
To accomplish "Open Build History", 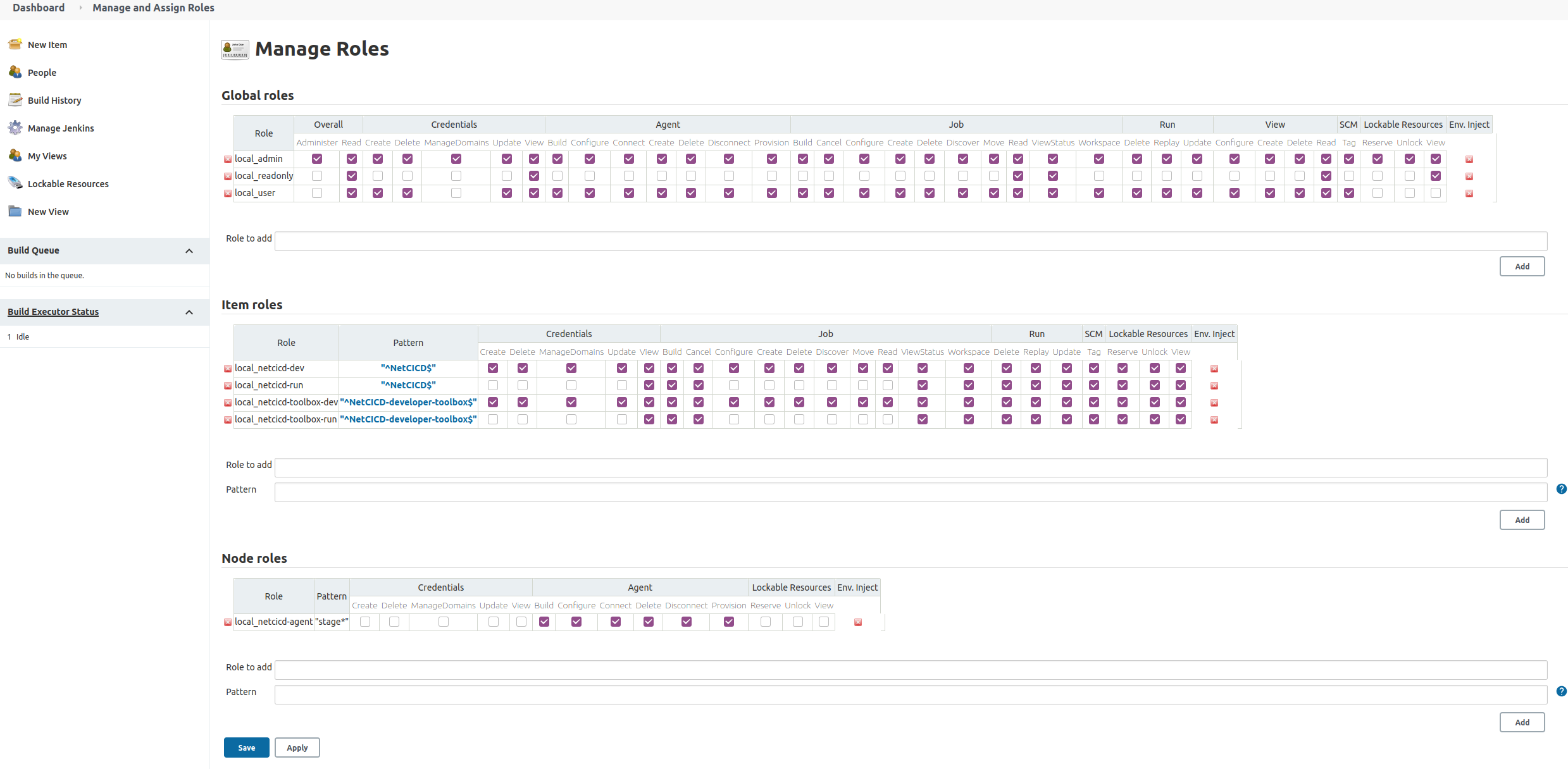I will pos(54,100).
